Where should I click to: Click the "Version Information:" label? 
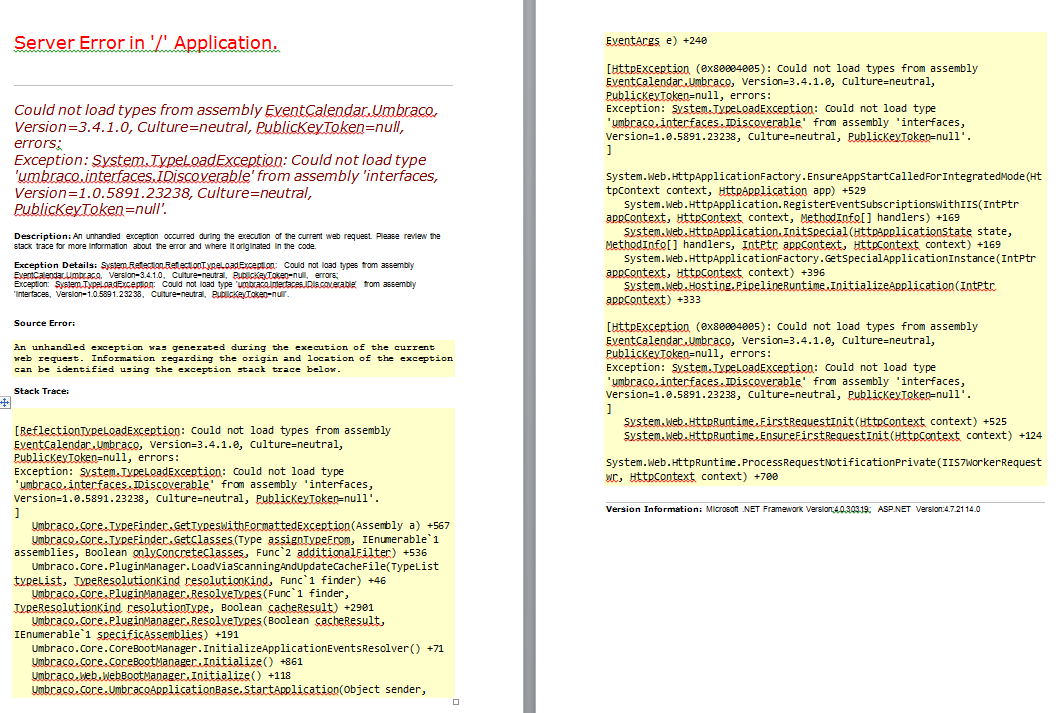[x=653, y=509]
